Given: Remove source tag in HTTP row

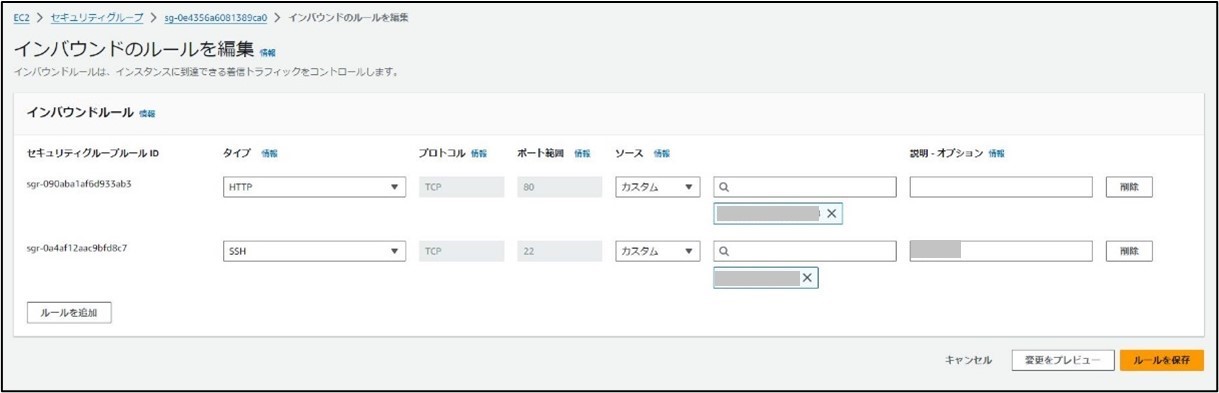Looking at the screenshot, I should [832, 214].
